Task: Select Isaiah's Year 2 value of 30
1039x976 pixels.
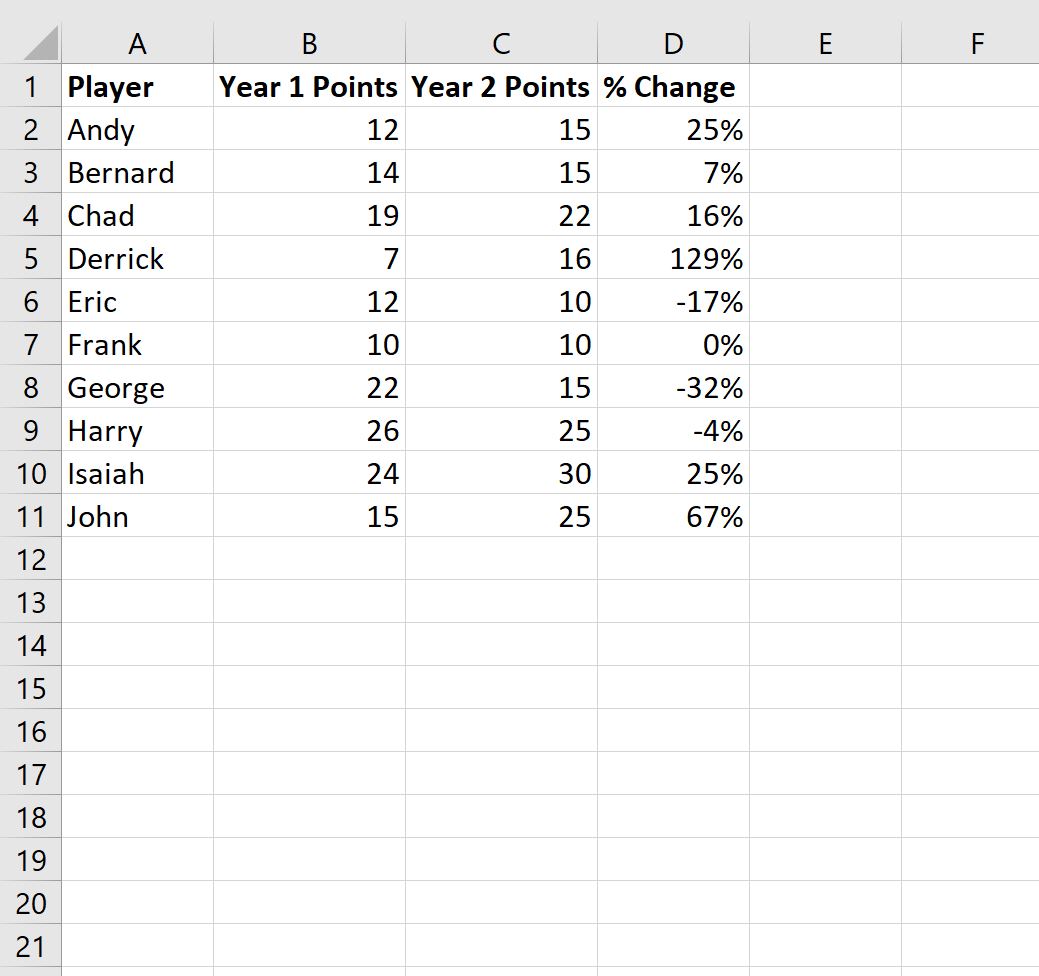Action: point(501,473)
